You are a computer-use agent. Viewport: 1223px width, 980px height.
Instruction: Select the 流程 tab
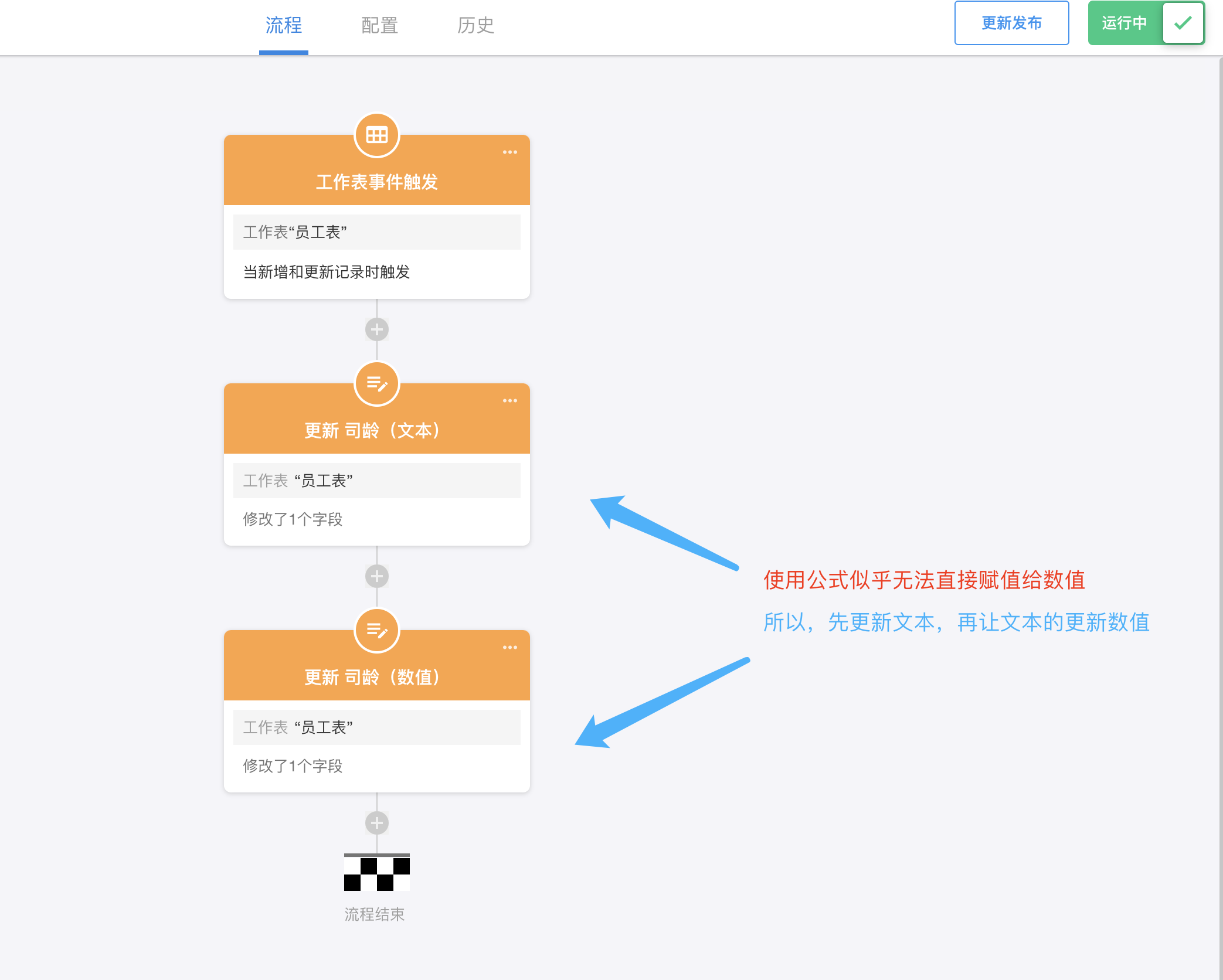click(x=283, y=25)
